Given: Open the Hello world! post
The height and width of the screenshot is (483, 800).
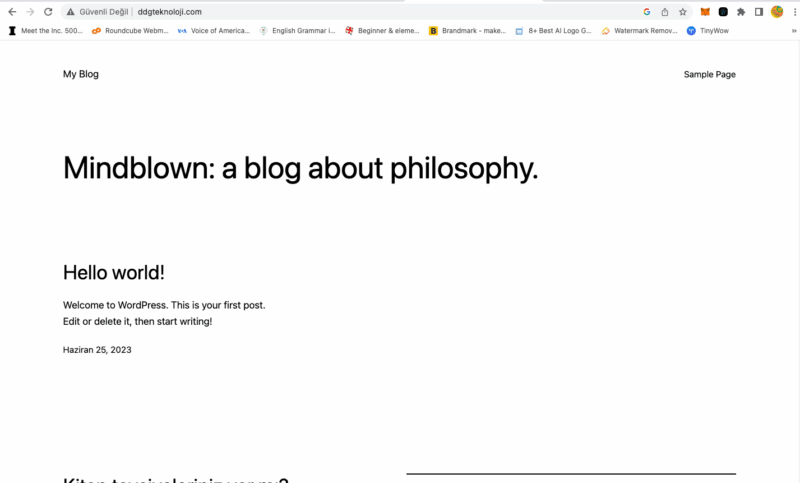Looking at the screenshot, I should (113, 272).
